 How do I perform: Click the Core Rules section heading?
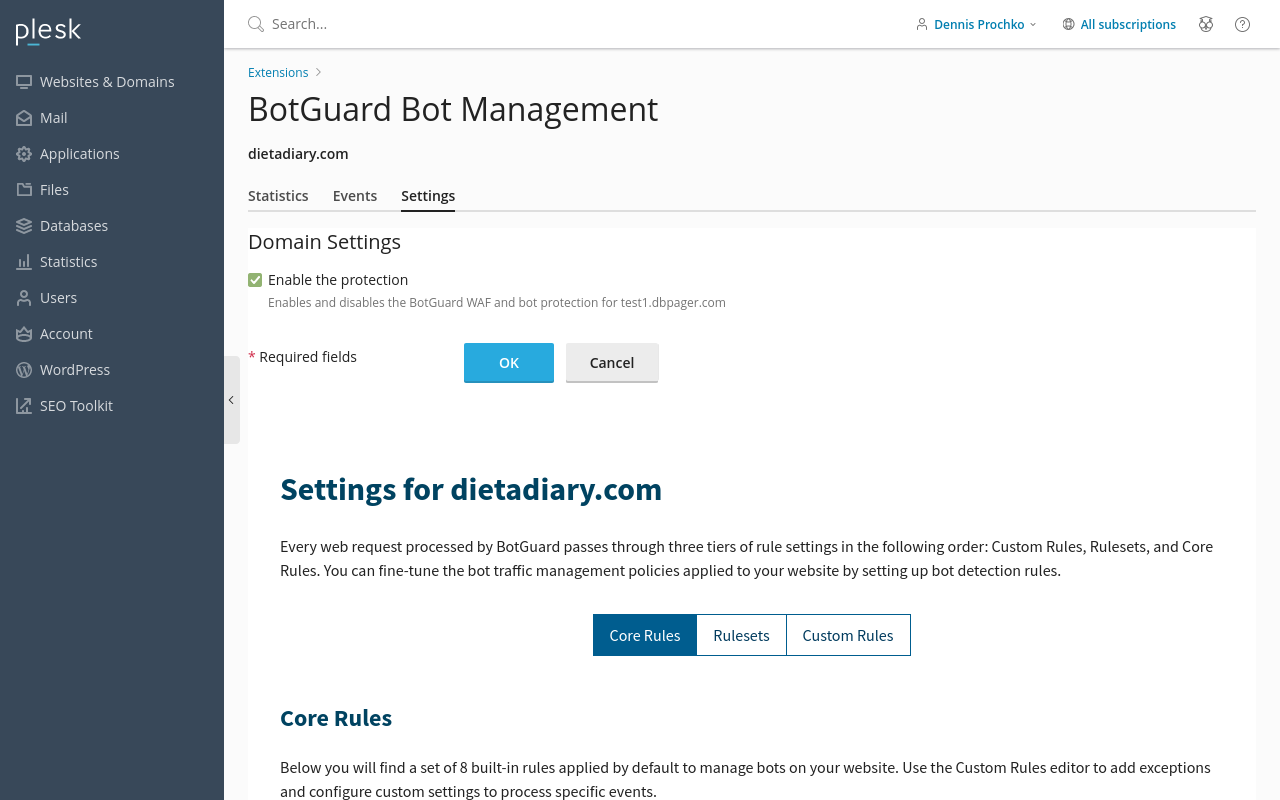[336, 718]
